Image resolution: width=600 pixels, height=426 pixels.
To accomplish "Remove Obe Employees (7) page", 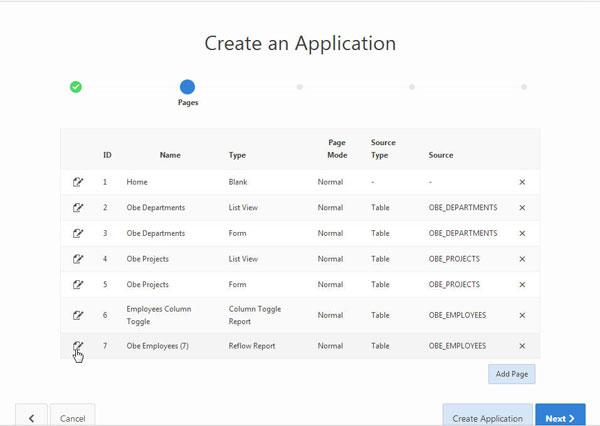I will point(522,346).
